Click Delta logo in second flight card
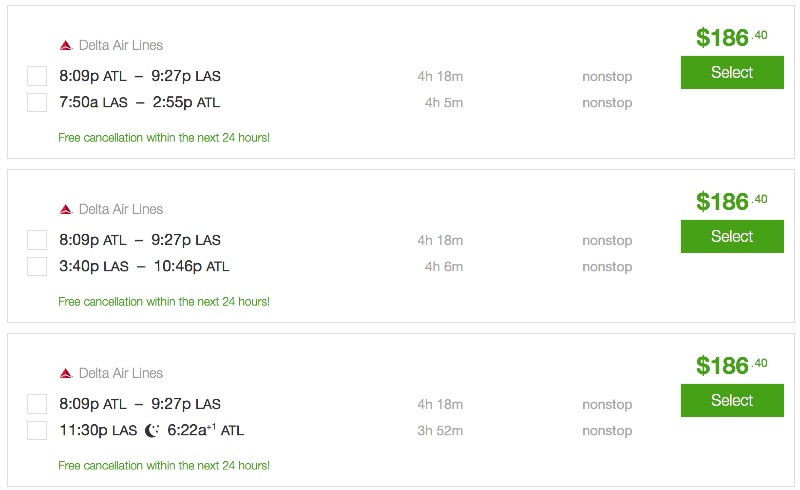800x490 pixels. point(66,209)
